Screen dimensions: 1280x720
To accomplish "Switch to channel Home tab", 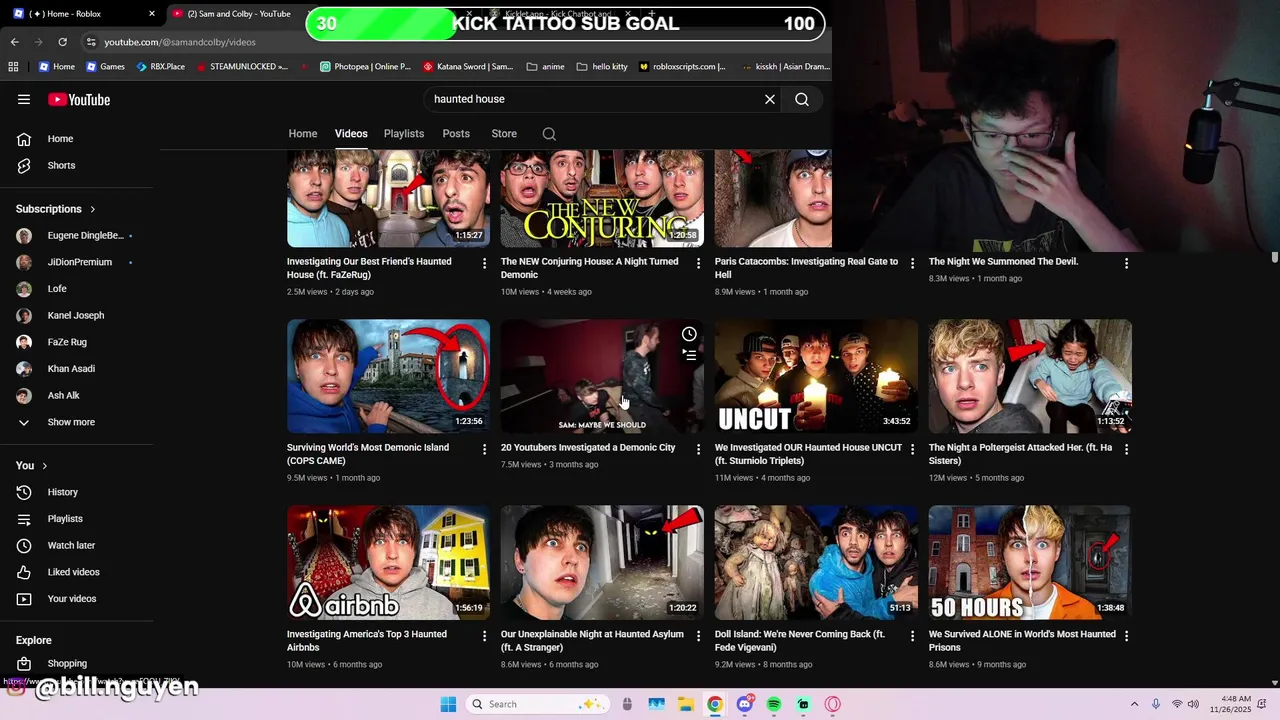I will pos(303,134).
